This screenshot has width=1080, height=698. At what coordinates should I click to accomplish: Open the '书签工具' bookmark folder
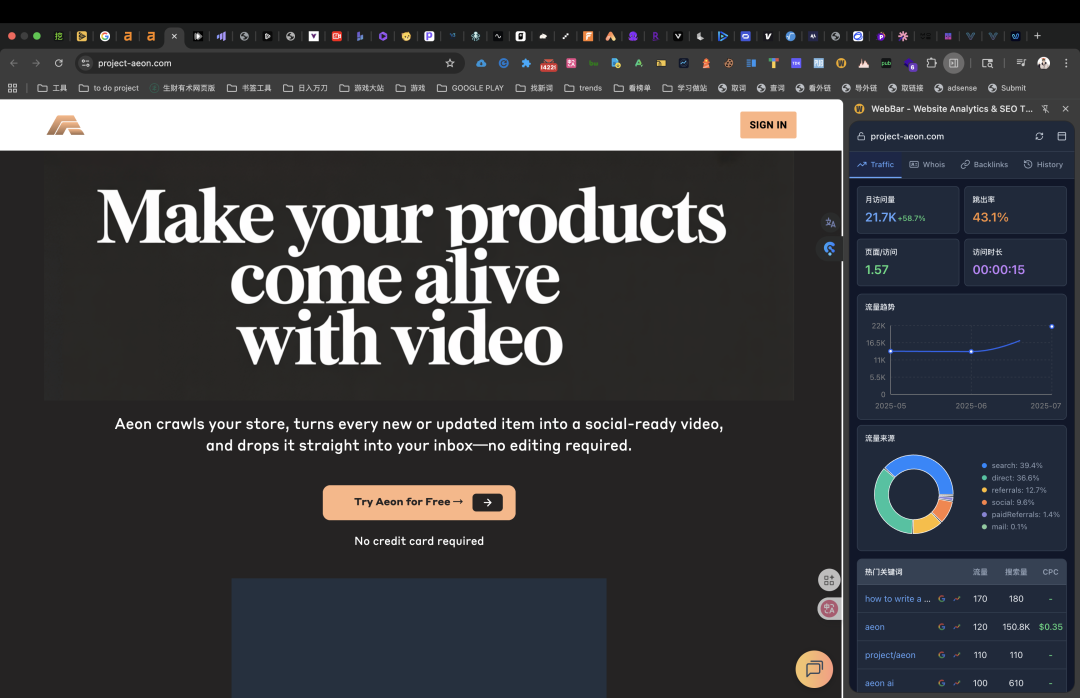249,88
